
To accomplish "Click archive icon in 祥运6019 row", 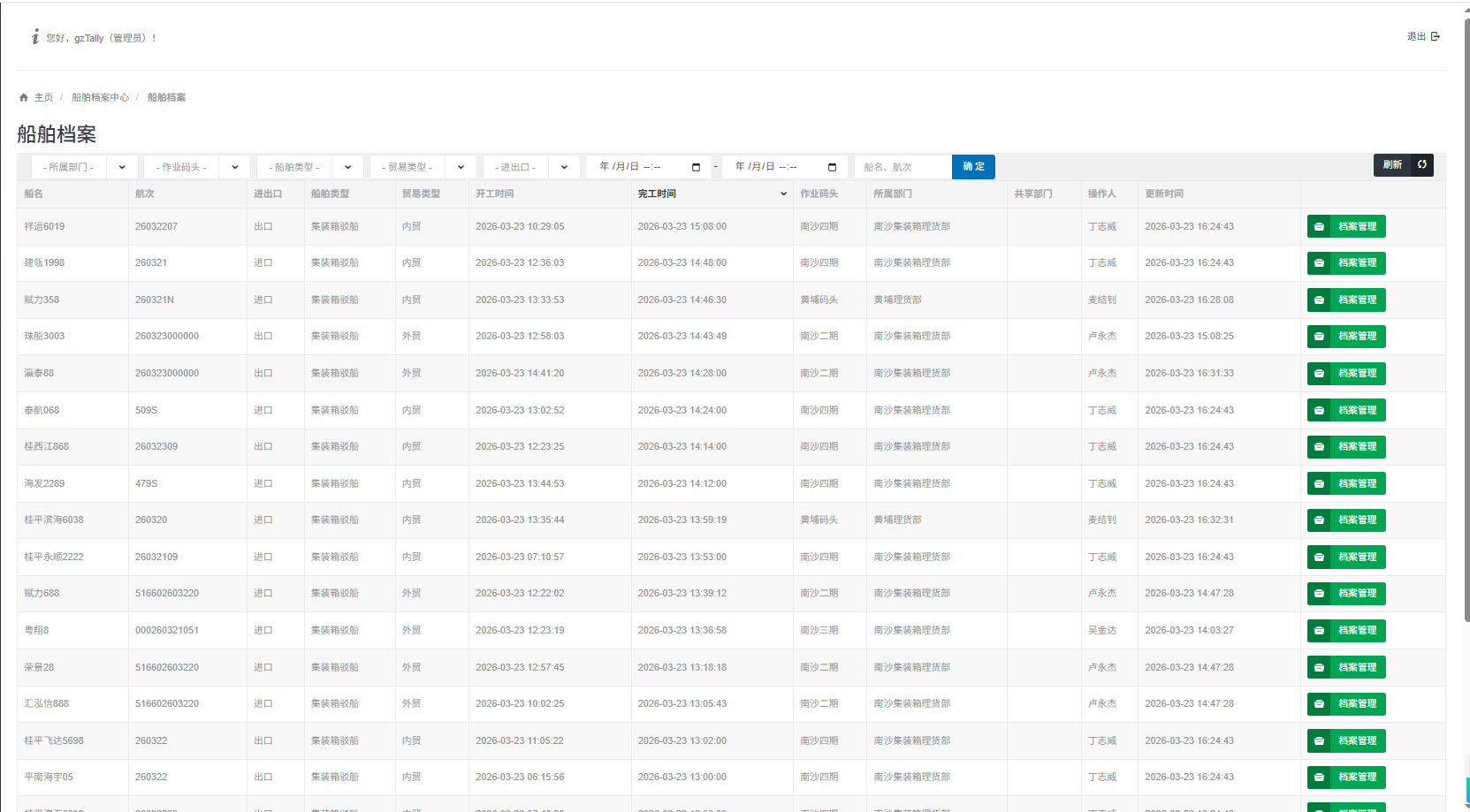I will click(x=1319, y=227).
